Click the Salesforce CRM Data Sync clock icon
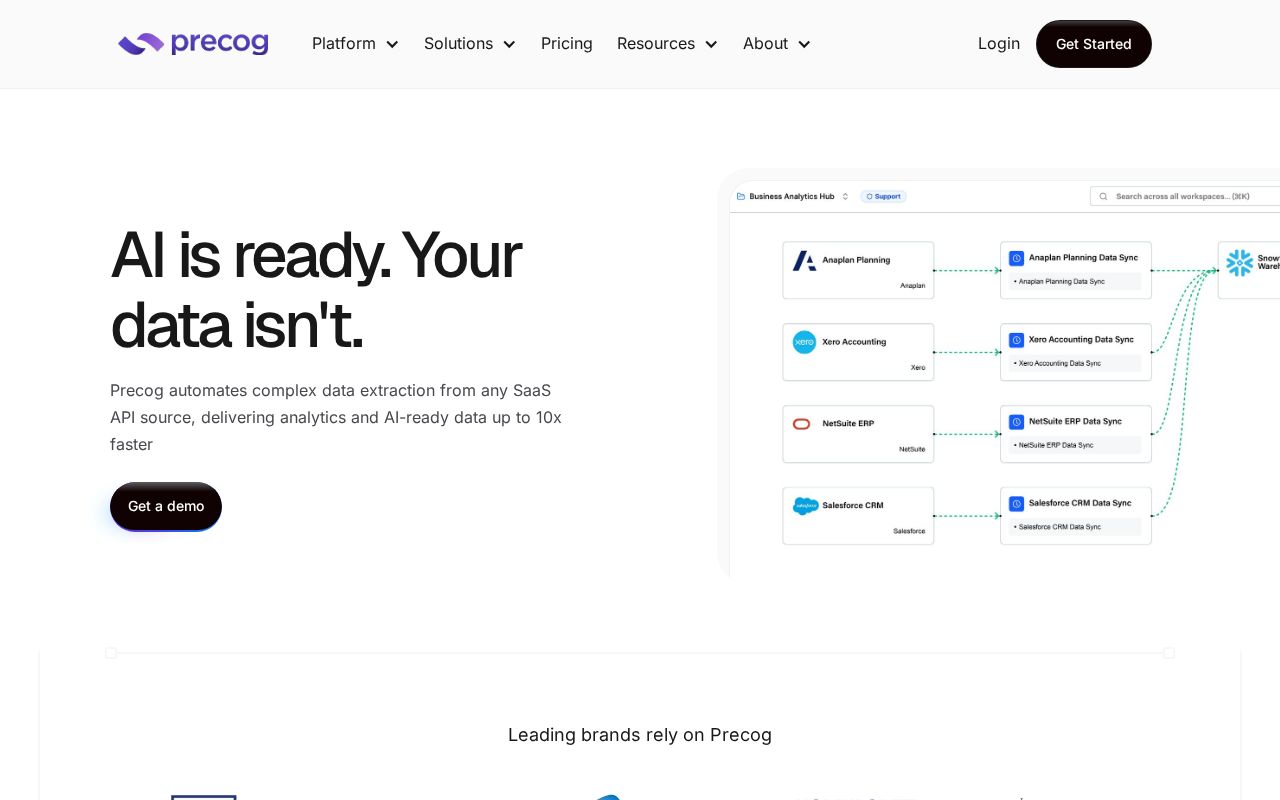Viewport: 1280px width, 800px height. [x=1016, y=504]
